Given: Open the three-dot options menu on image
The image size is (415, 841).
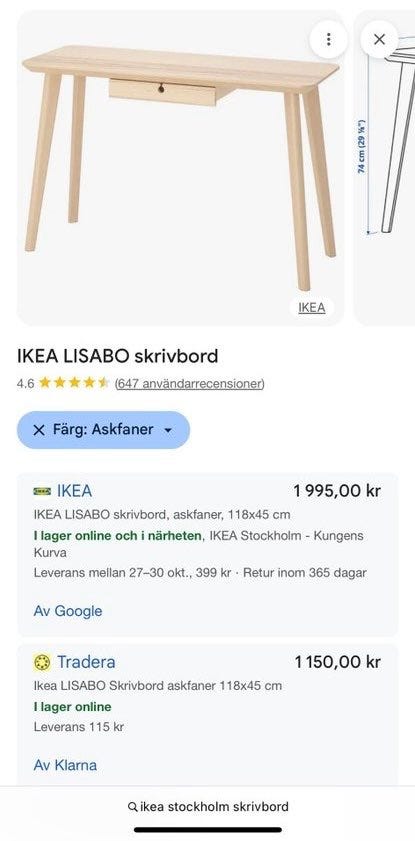Looking at the screenshot, I should pyautogui.click(x=328, y=39).
